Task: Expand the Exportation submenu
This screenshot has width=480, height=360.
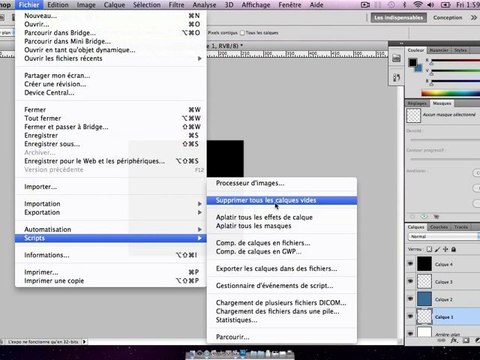Action: click(x=112, y=212)
